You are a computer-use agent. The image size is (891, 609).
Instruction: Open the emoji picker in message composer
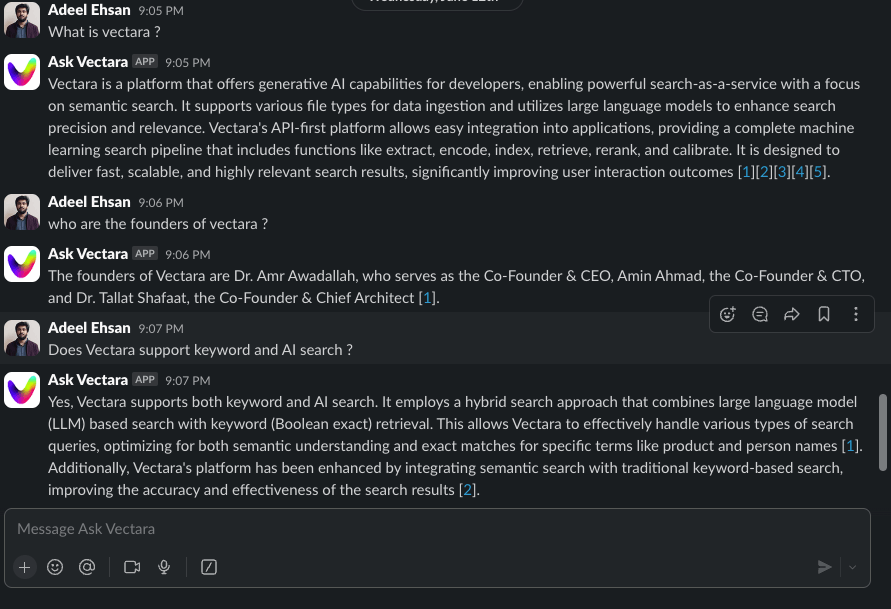(x=55, y=567)
